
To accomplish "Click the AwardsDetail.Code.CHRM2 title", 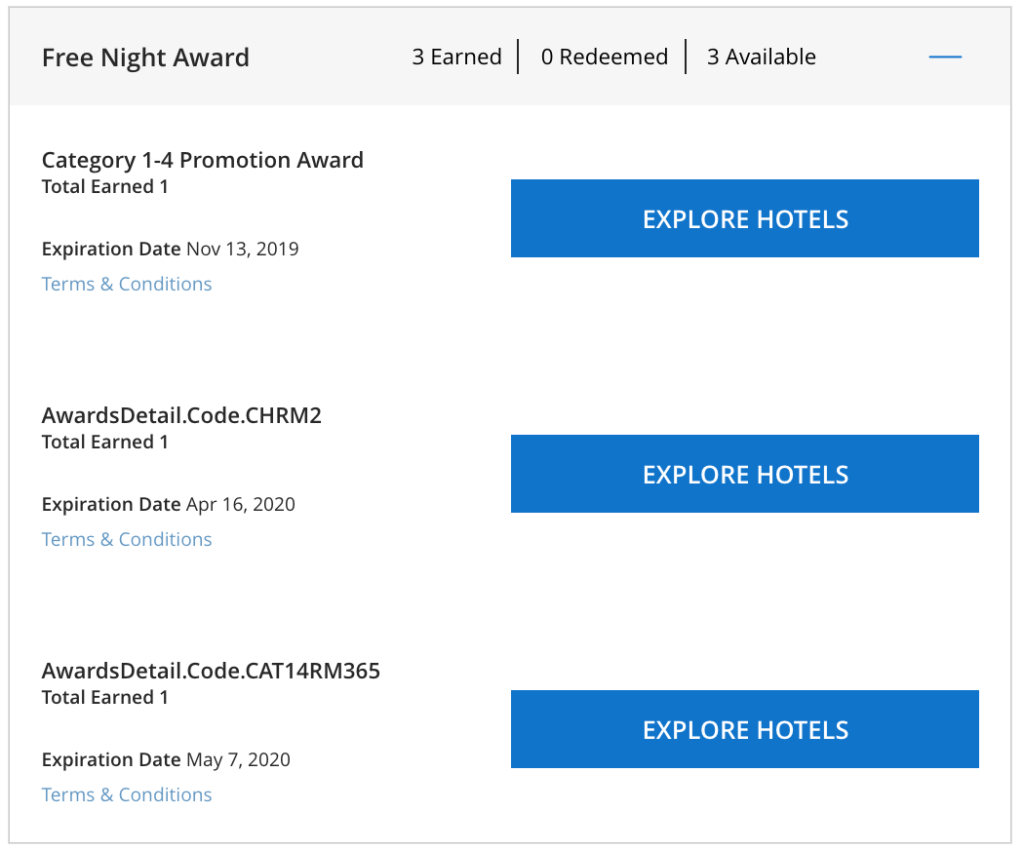I will [x=181, y=415].
